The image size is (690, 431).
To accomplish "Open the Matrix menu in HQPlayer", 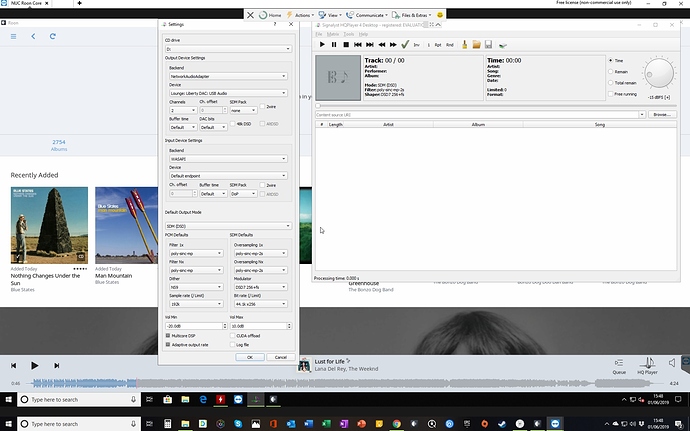I will [333, 34].
